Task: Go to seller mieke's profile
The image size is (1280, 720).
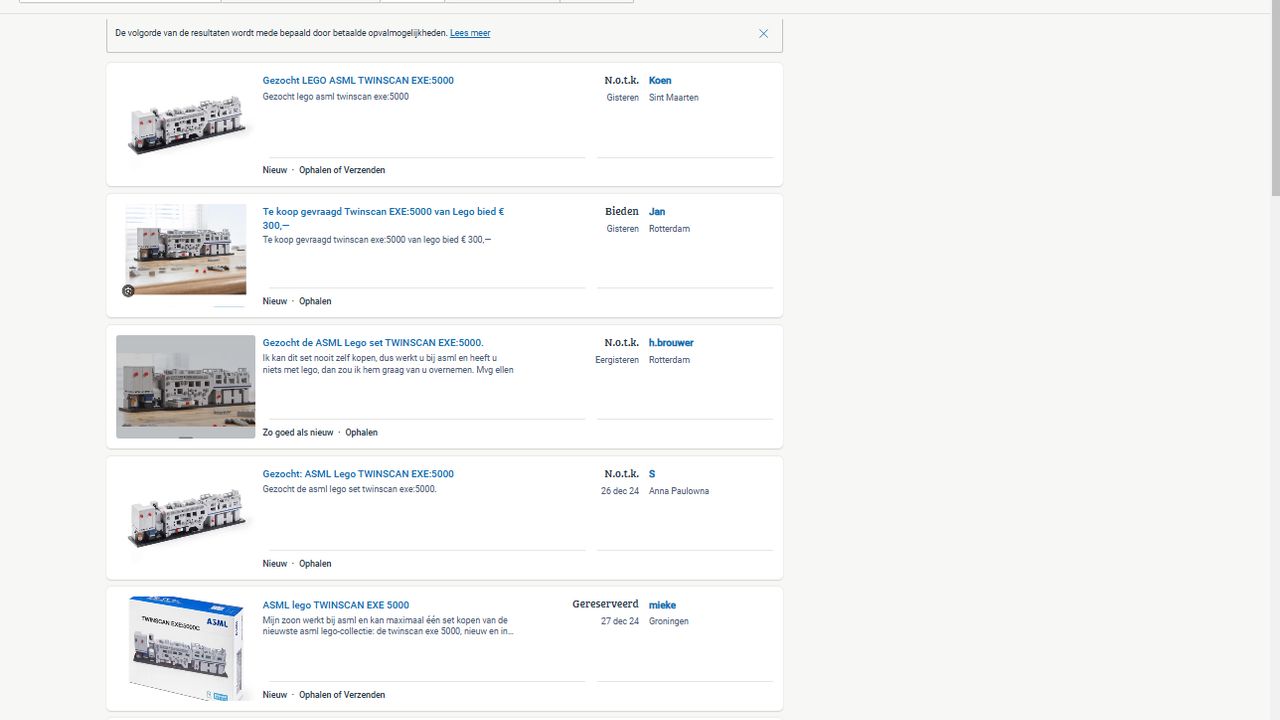Action: pyautogui.click(x=662, y=605)
